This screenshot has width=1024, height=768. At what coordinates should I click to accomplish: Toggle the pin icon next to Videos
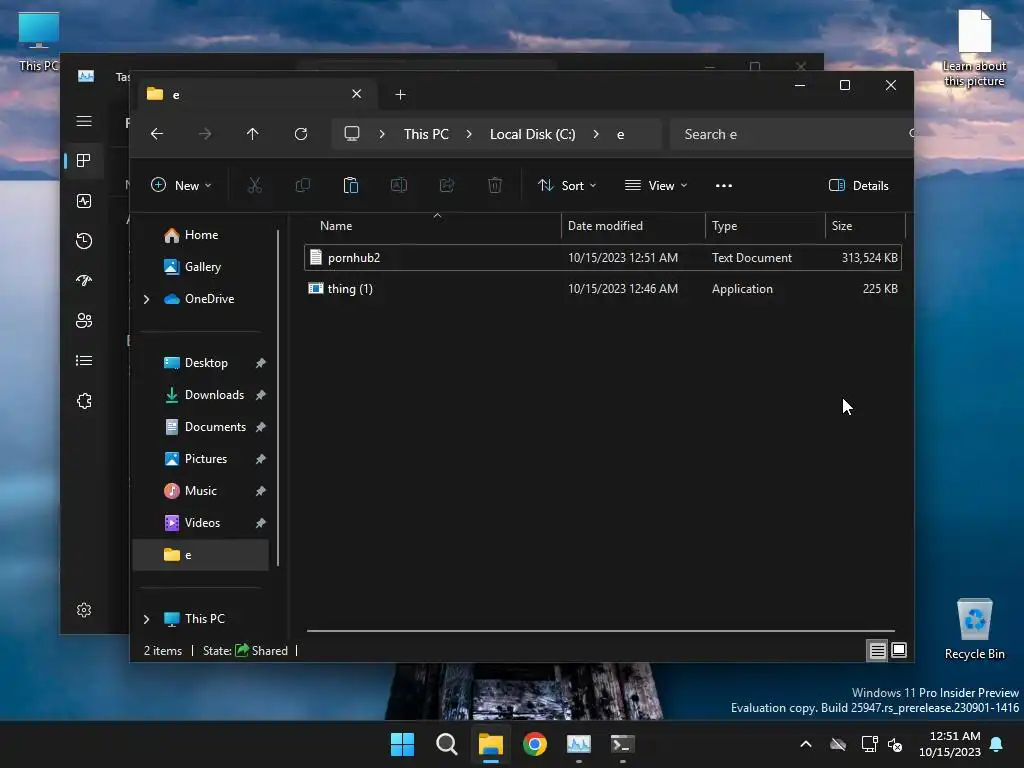point(261,523)
